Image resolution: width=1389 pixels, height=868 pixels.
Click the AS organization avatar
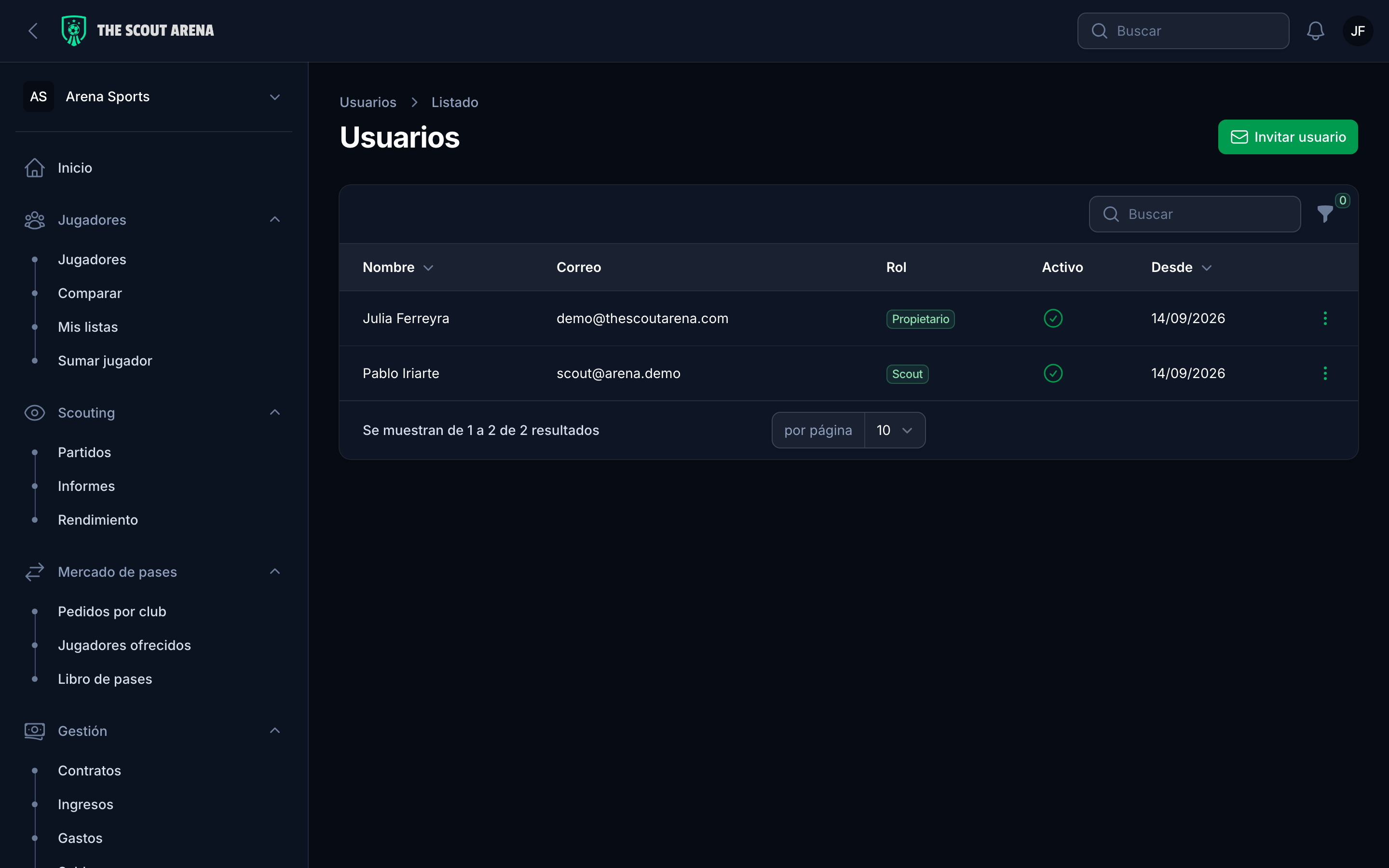point(39,96)
